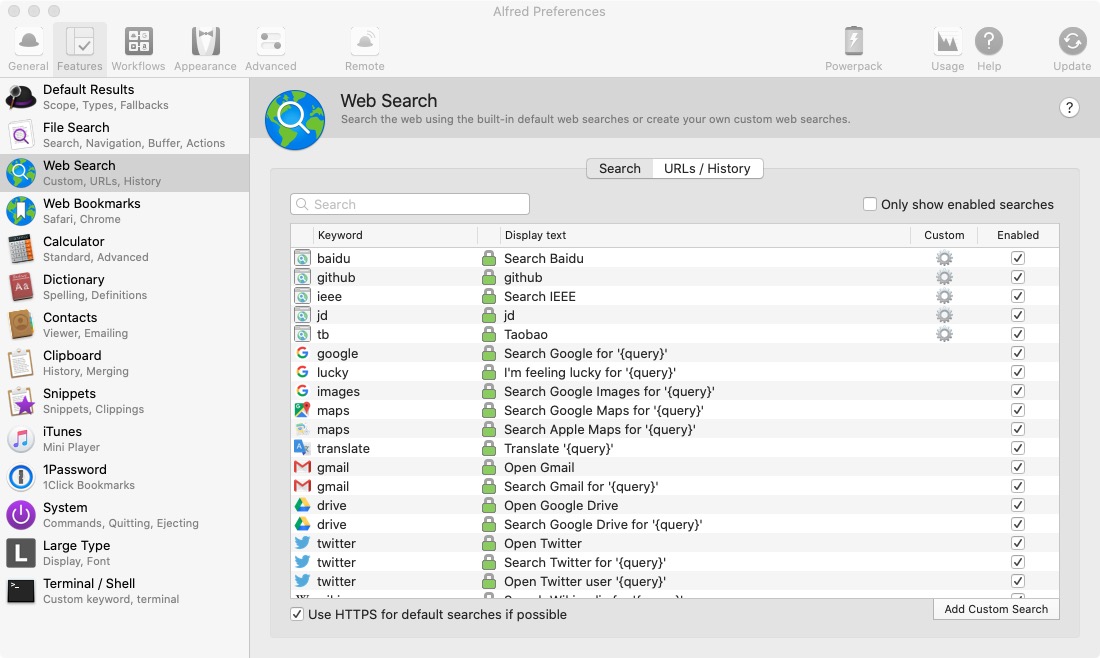
Task: Open custom settings gear for ieee
Action: [x=944, y=296]
